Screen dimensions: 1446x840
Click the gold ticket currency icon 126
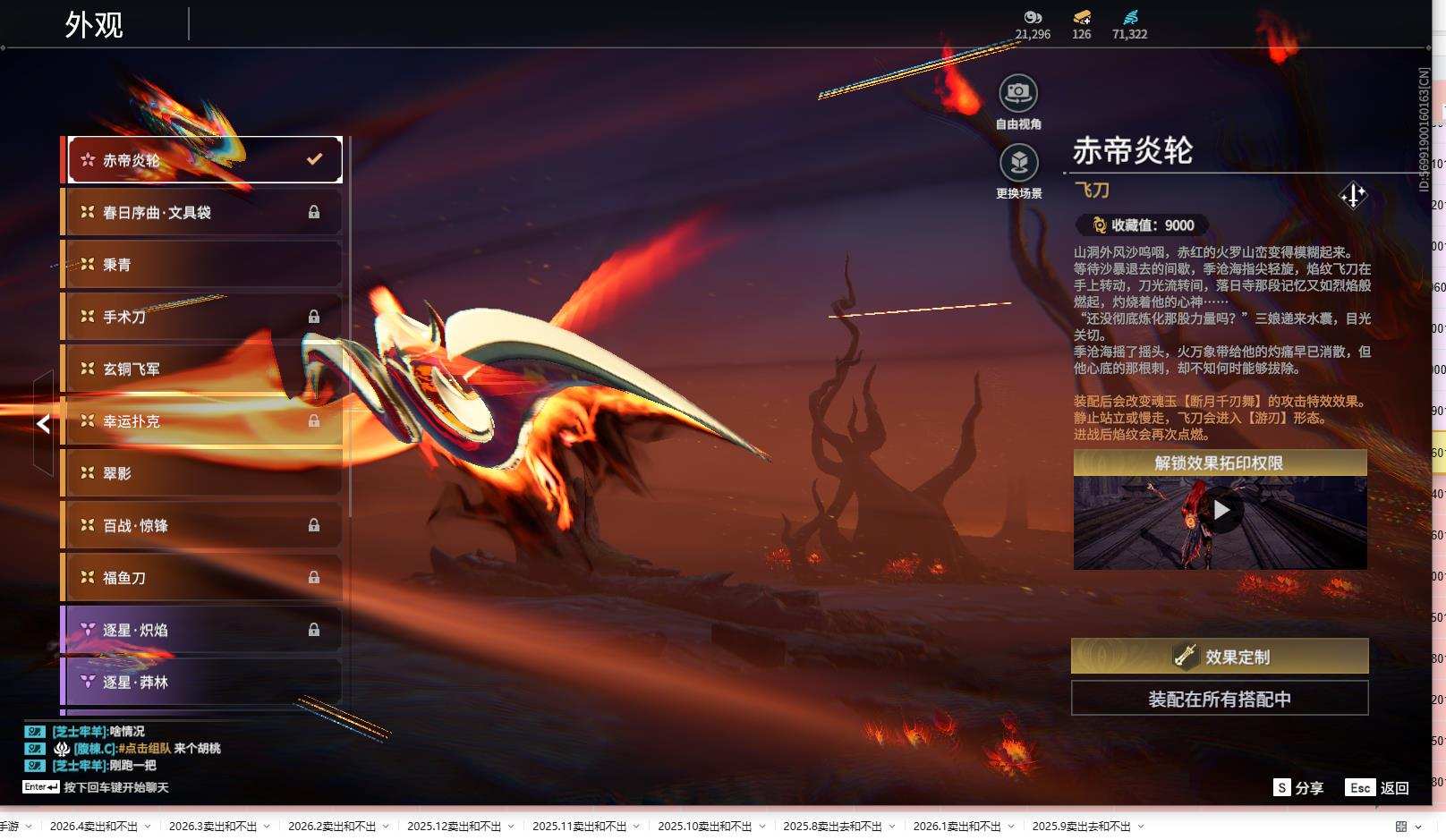coord(1082,17)
